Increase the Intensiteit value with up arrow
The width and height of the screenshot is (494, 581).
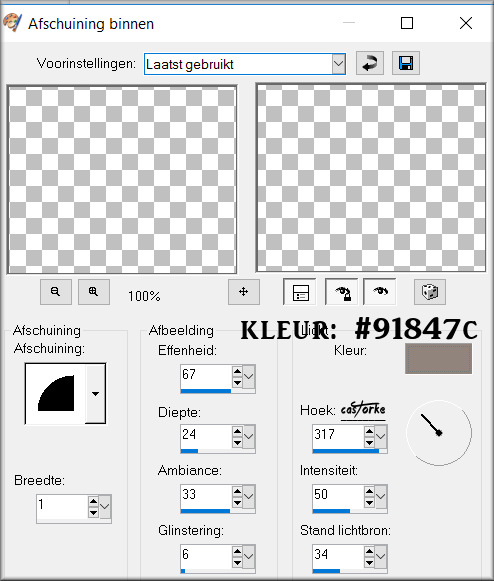(x=369, y=491)
